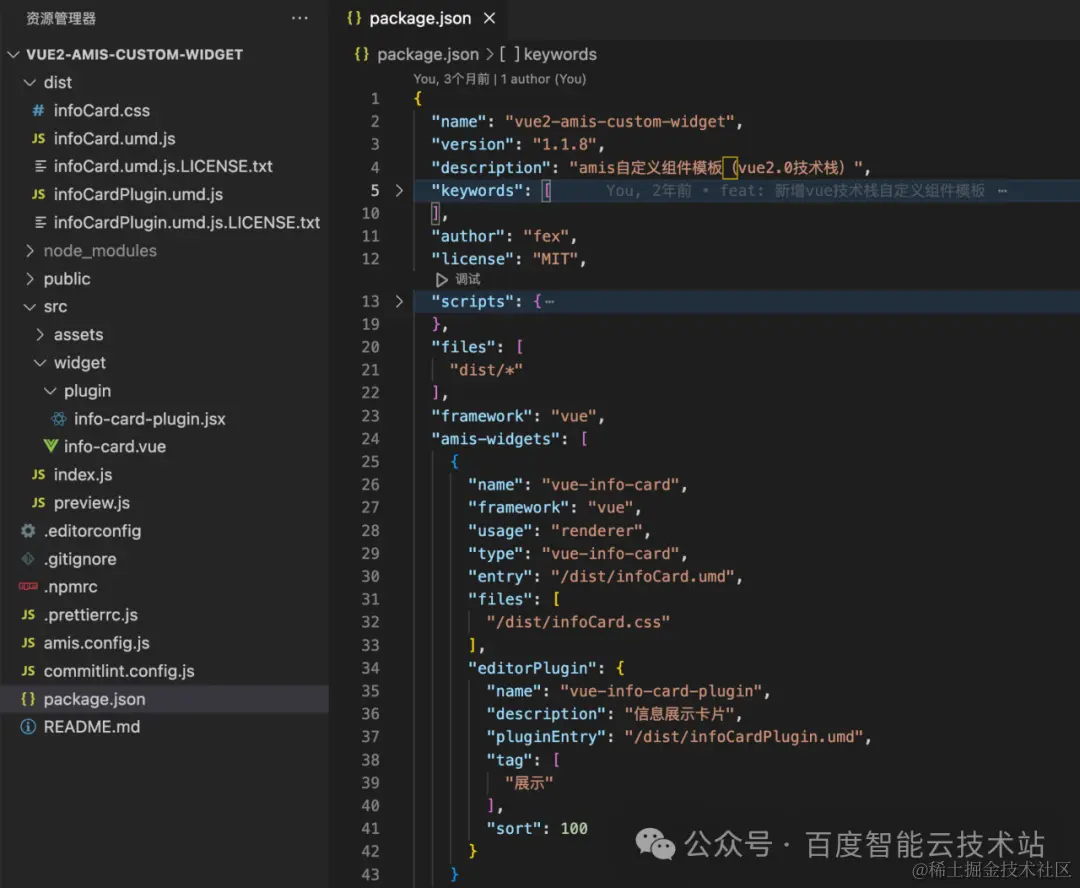Click line number 24 in the gutter
Screen dimensions: 1080x888
click(371, 439)
